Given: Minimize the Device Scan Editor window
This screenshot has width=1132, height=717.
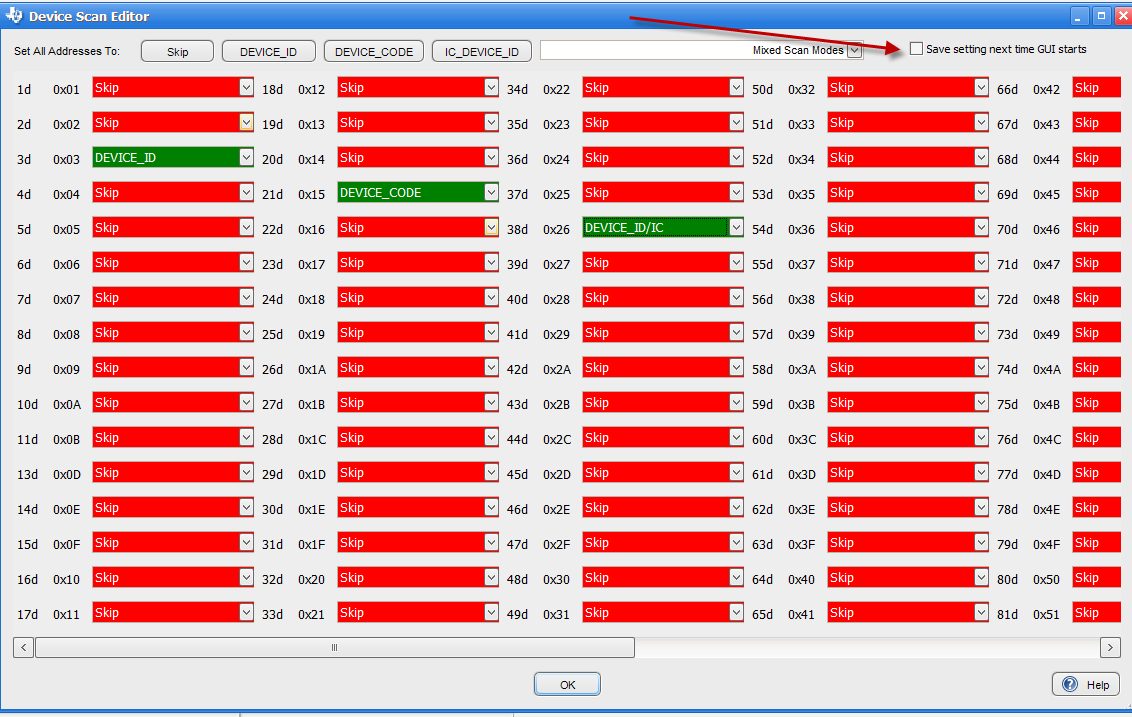Looking at the screenshot, I should tap(1077, 15).
